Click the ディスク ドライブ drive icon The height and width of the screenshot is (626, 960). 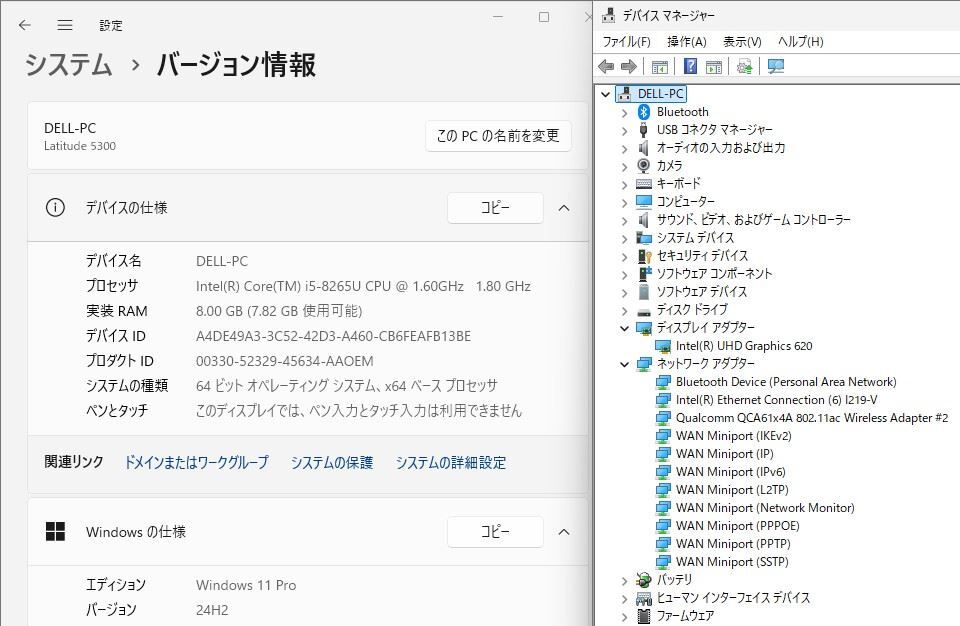643,311
